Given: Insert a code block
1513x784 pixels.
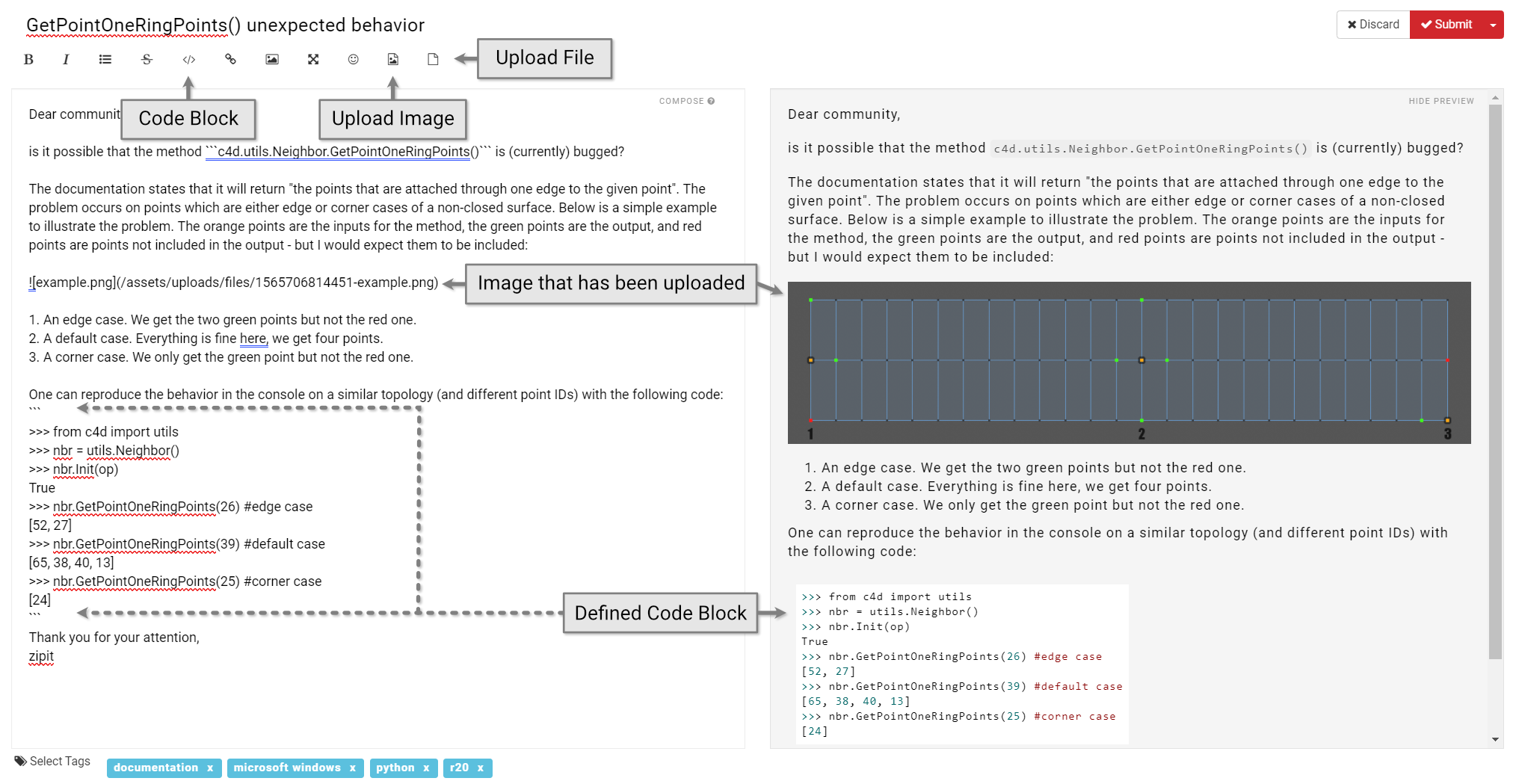Looking at the screenshot, I should pyautogui.click(x=189, y=60).
